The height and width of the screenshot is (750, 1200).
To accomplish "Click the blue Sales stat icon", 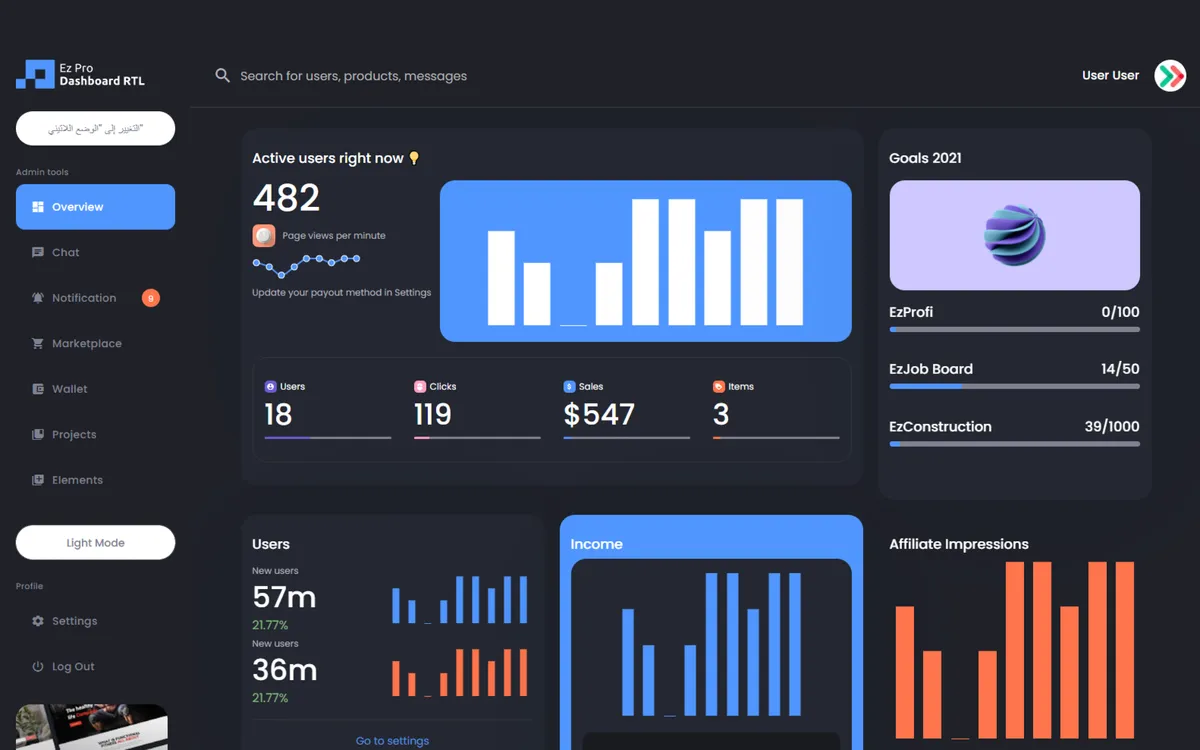I will point(569,386).
